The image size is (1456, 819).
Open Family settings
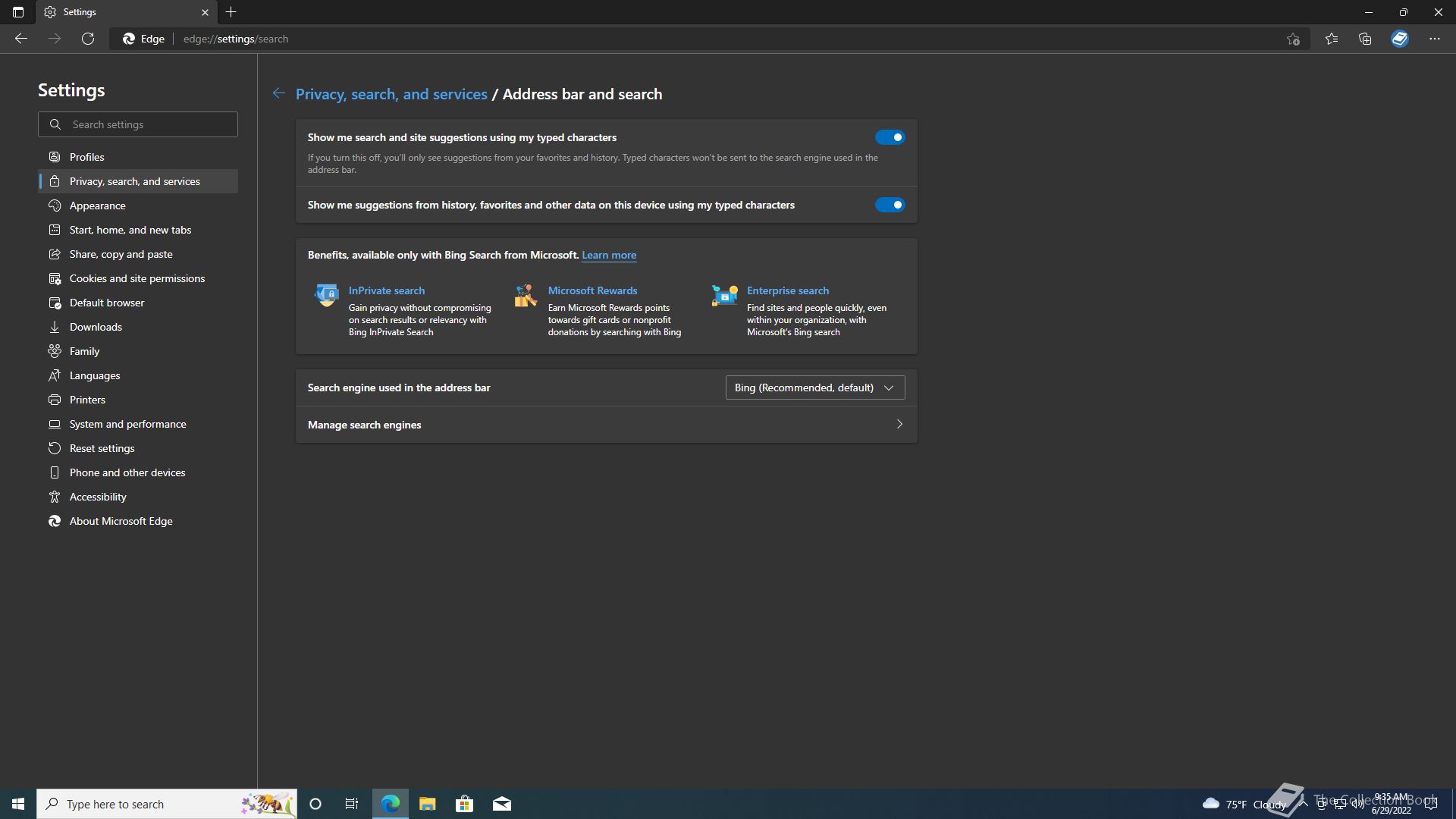[x=138, y=351]
